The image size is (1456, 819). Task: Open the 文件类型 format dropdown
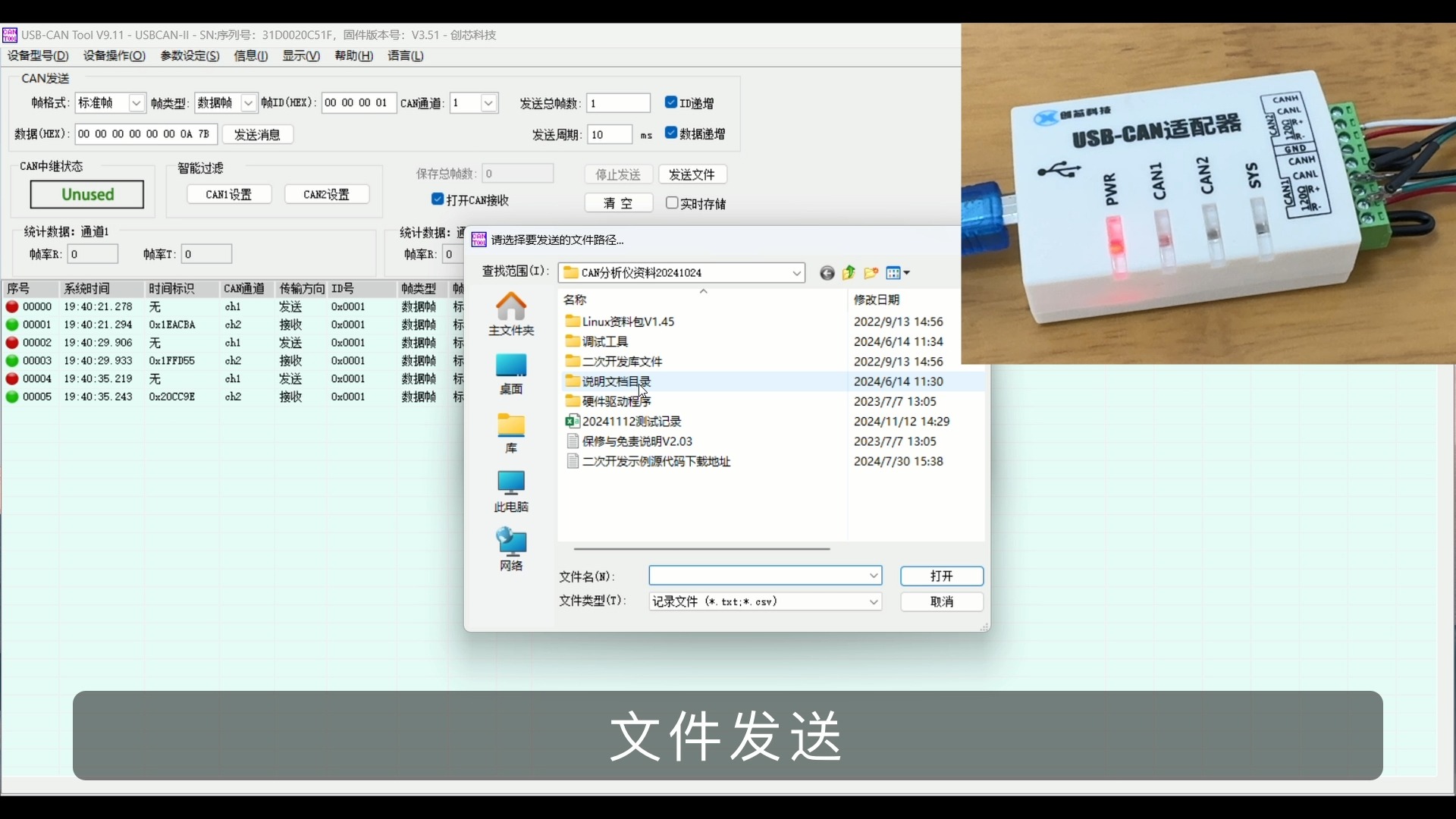pos(874,601)
